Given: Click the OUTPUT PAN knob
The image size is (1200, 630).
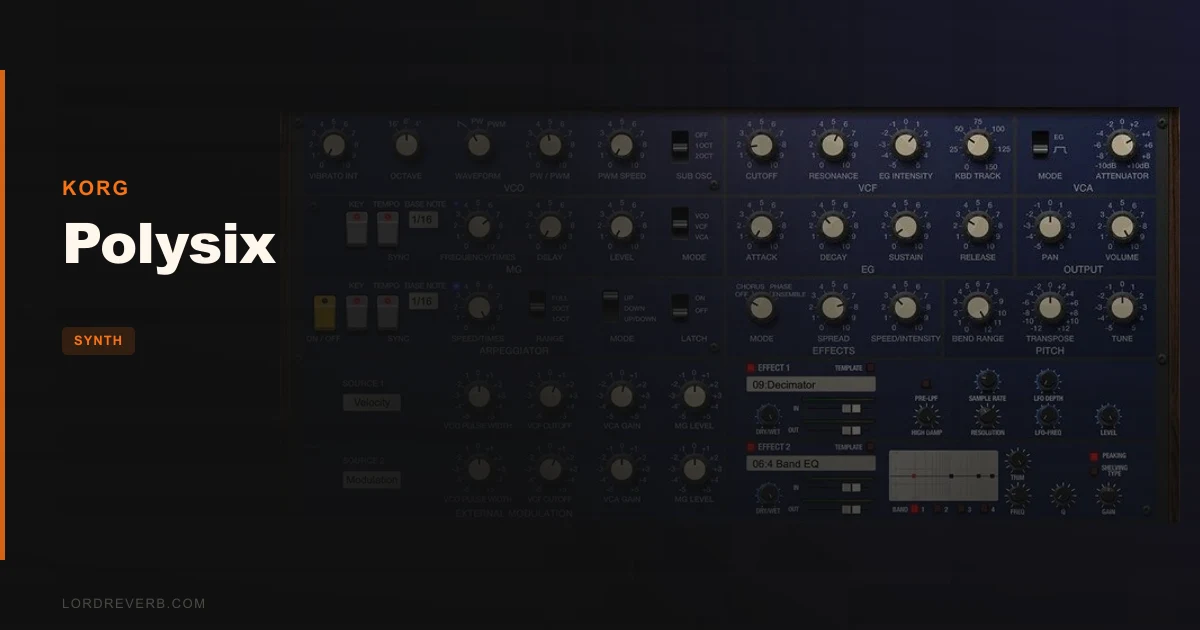Looking at the screenshot, I should (x=1050, y=227).
